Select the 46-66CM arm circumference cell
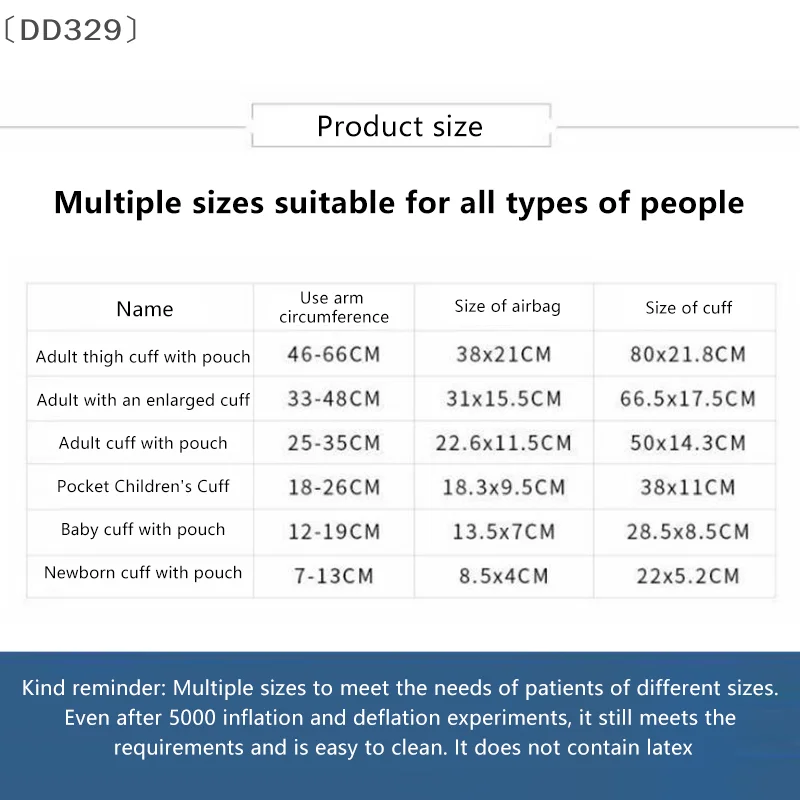The image size is (800, 800). [x=334, y=355]
